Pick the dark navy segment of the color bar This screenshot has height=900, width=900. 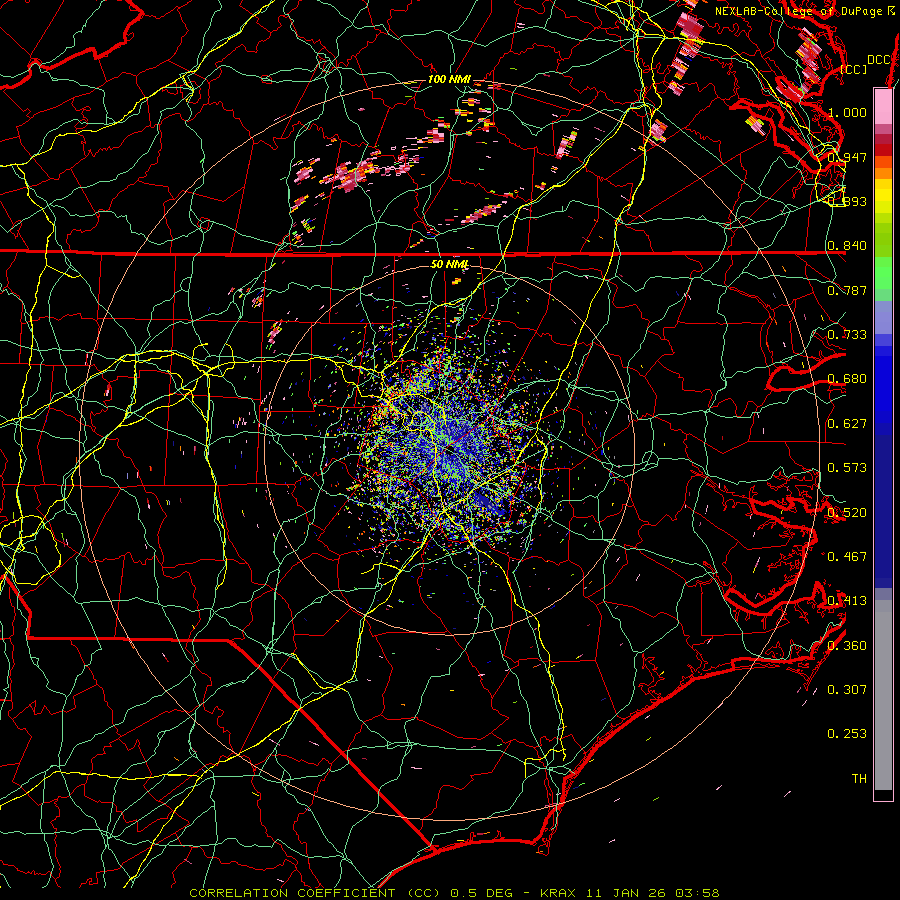point(883,505)
